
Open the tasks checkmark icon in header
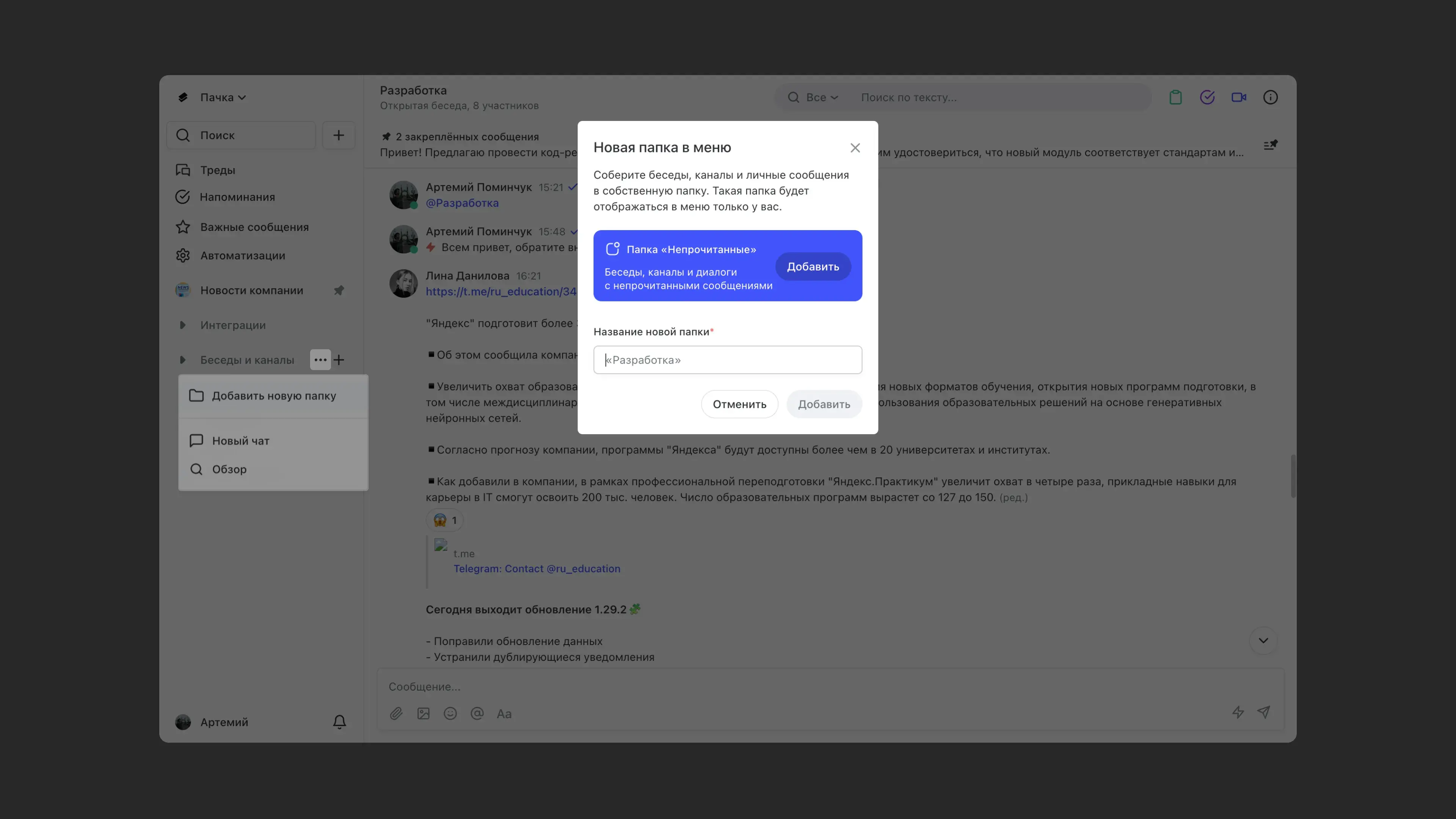point(1207,97)
